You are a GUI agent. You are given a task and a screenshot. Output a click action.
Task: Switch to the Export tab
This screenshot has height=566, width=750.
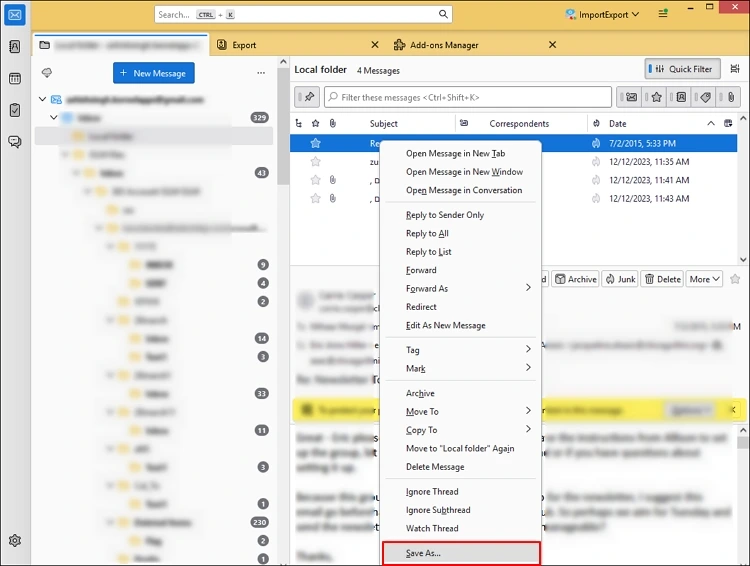click(x=297, y=45)
